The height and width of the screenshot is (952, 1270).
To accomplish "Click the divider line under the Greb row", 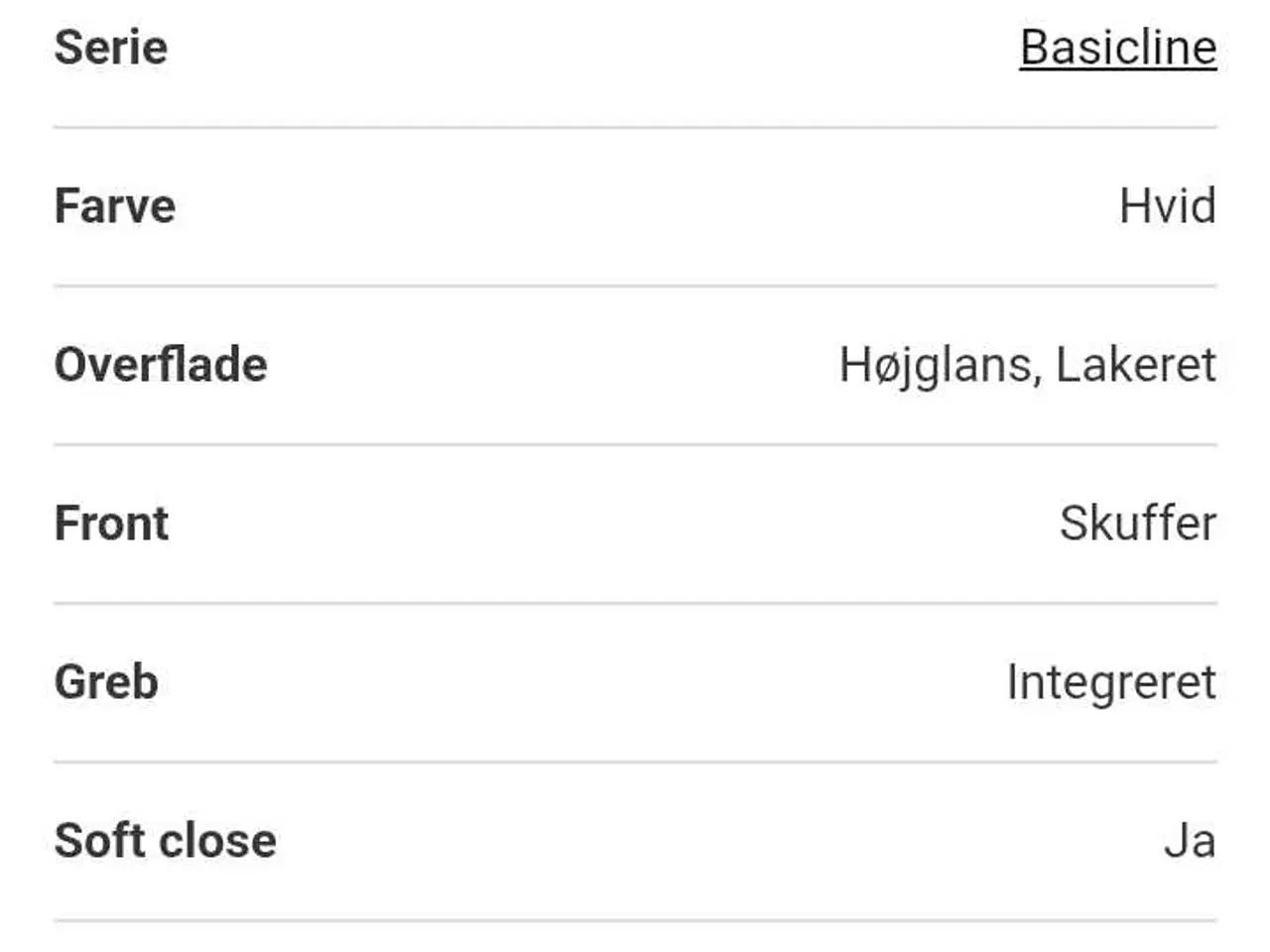I will [635, 762].
